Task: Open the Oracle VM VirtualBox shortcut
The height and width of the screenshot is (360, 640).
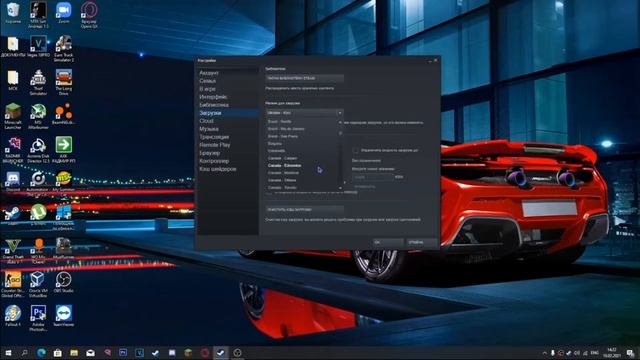Action: 38,284
